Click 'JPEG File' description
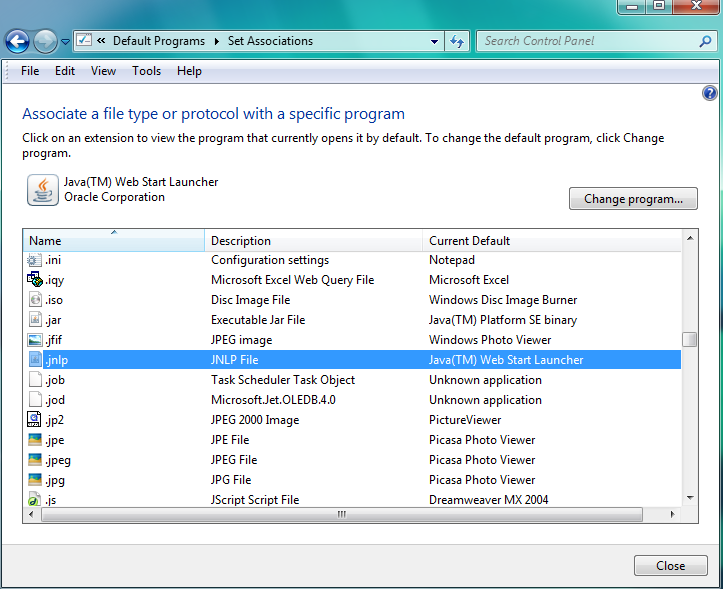The height and width of the screenshot is (589, 723). 234,459
